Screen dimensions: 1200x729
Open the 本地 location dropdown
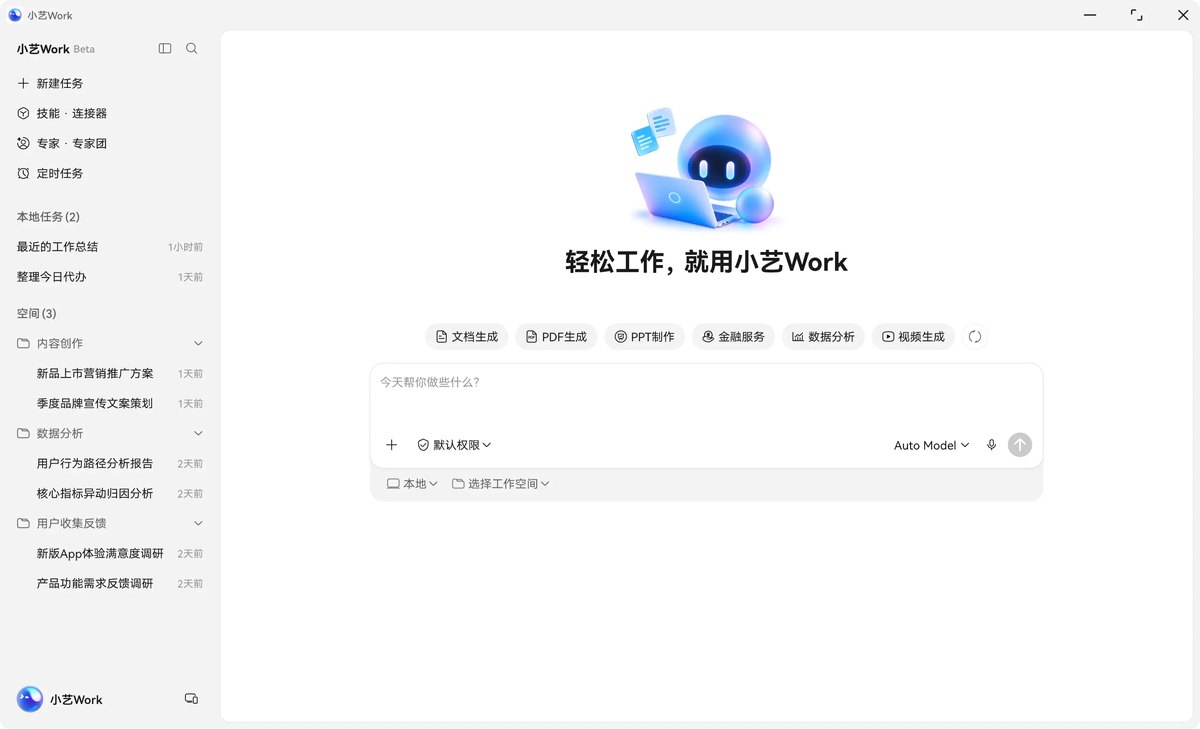tap(412, 484)
